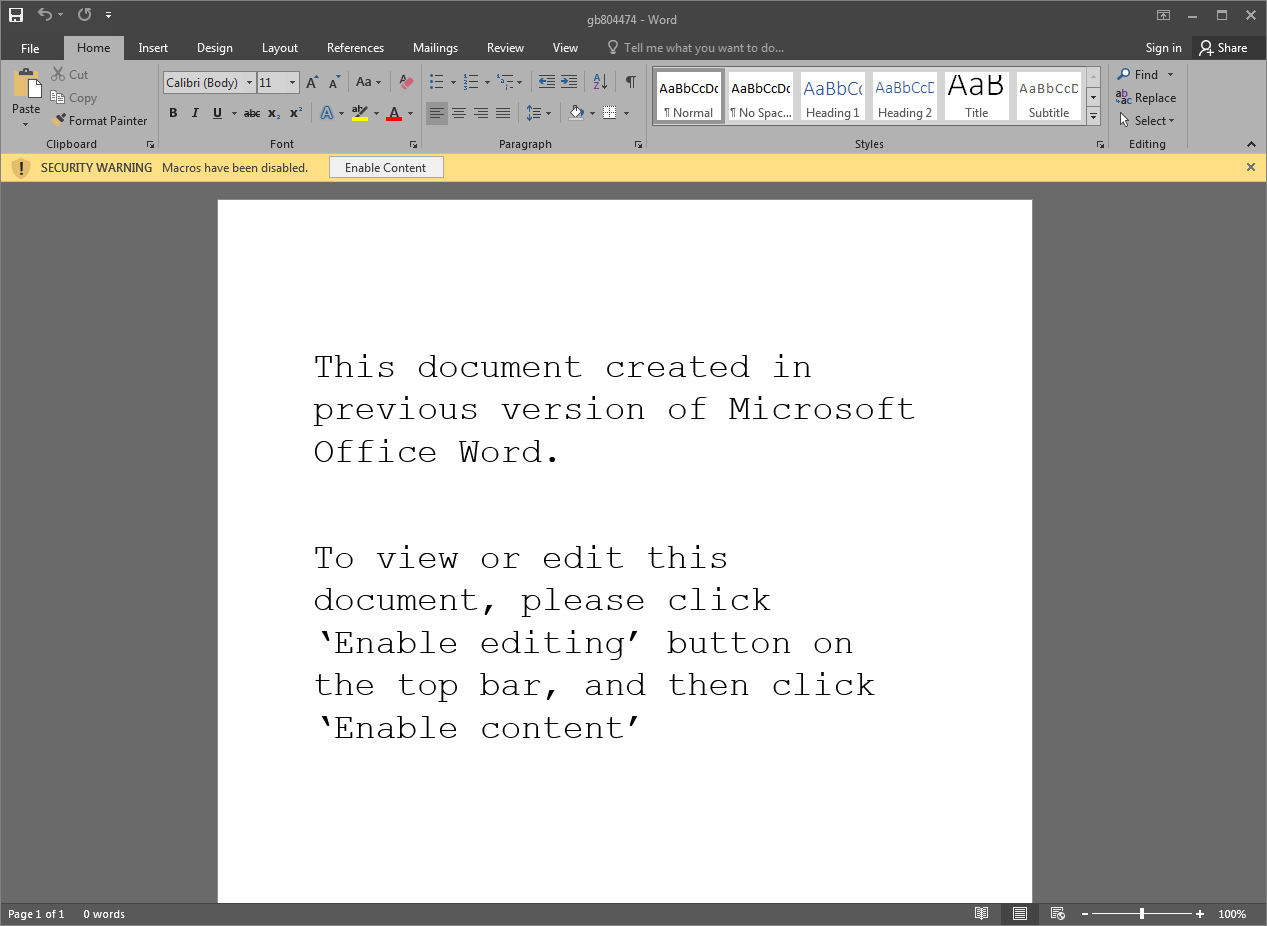Open the line spacing dropdown

(x=539, y=113)
